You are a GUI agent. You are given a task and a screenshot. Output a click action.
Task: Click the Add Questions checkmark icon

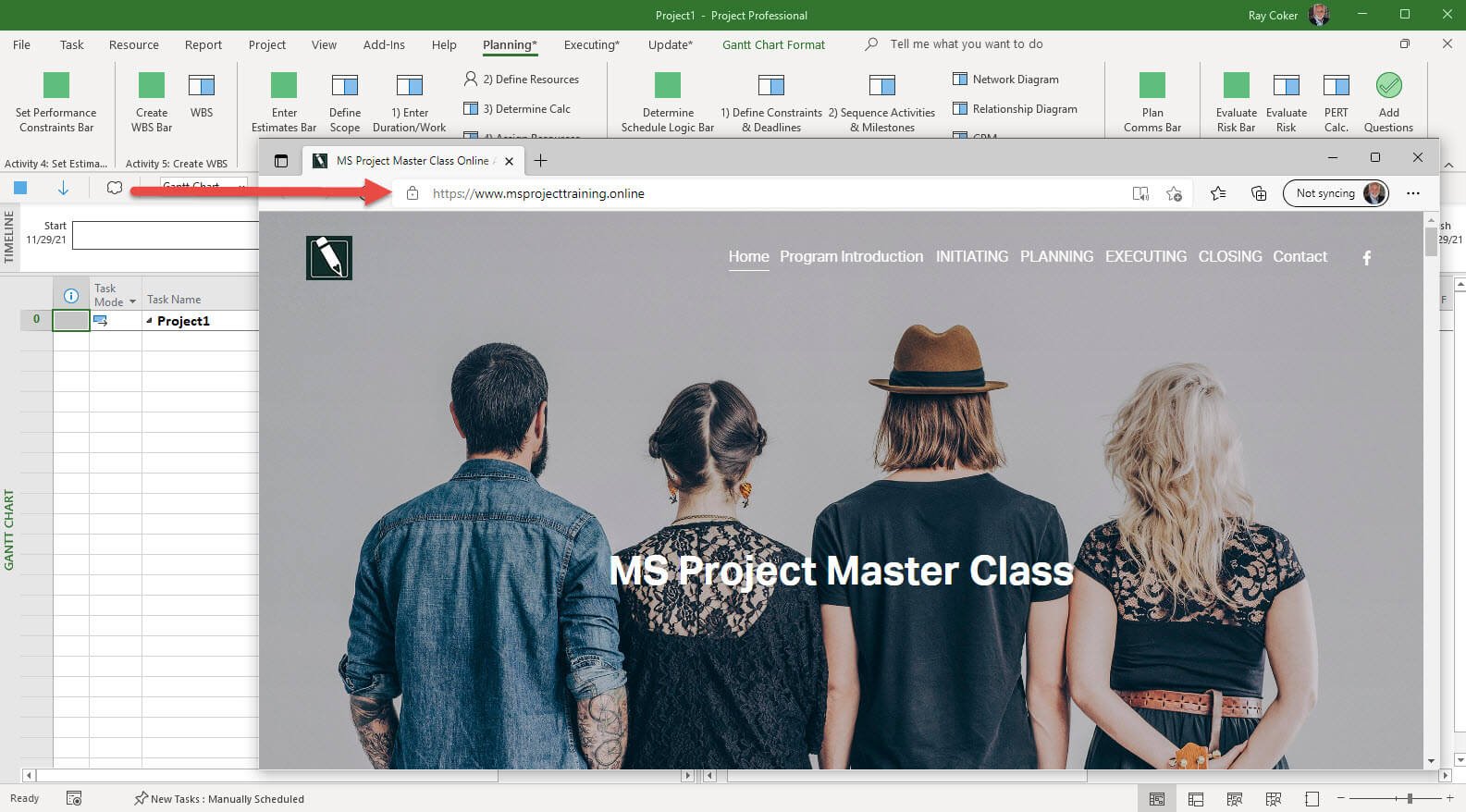point(1388,85)
